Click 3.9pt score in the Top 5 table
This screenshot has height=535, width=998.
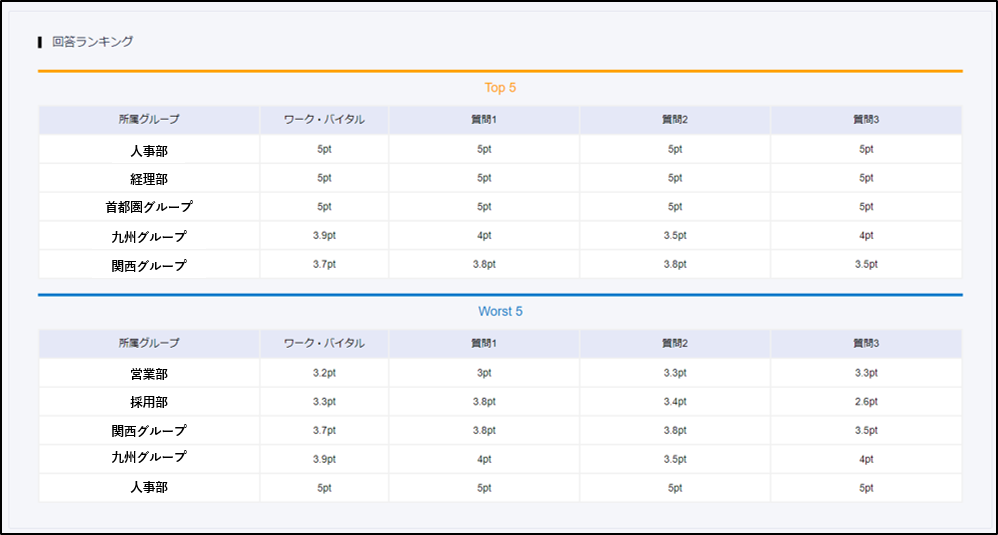point(324,236)
